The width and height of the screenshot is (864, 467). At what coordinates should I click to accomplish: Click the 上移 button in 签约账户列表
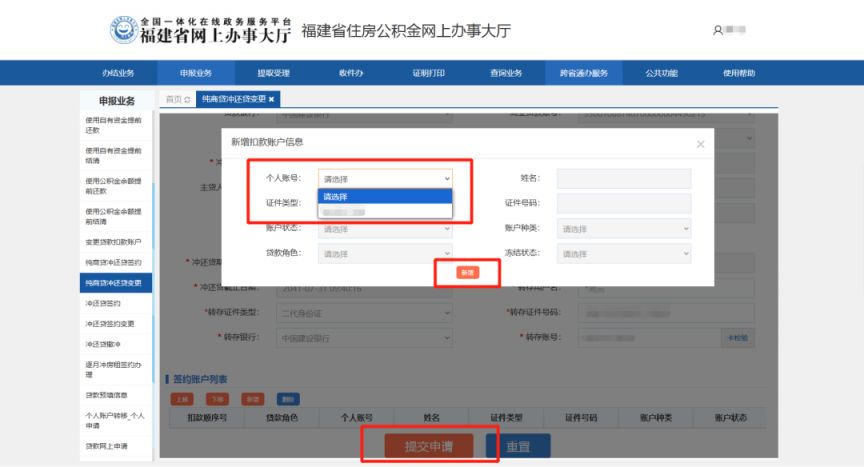182,399
